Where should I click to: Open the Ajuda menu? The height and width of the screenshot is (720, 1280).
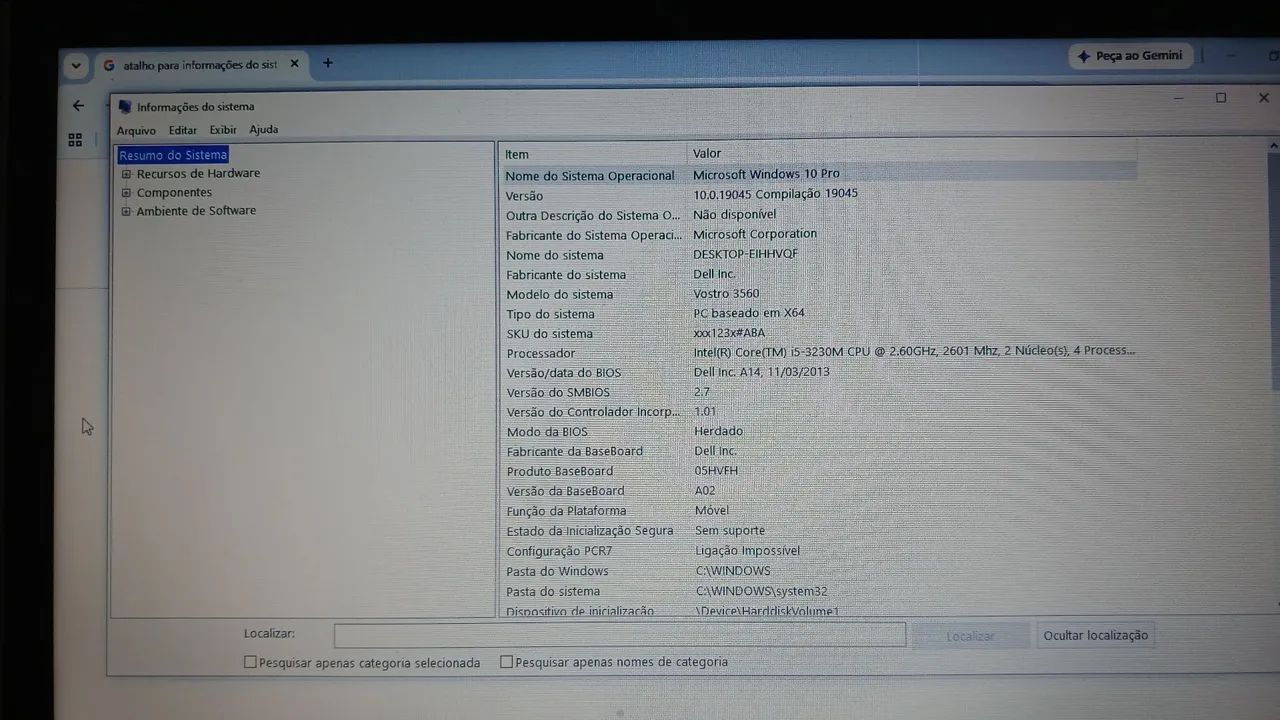coord(264,130)
